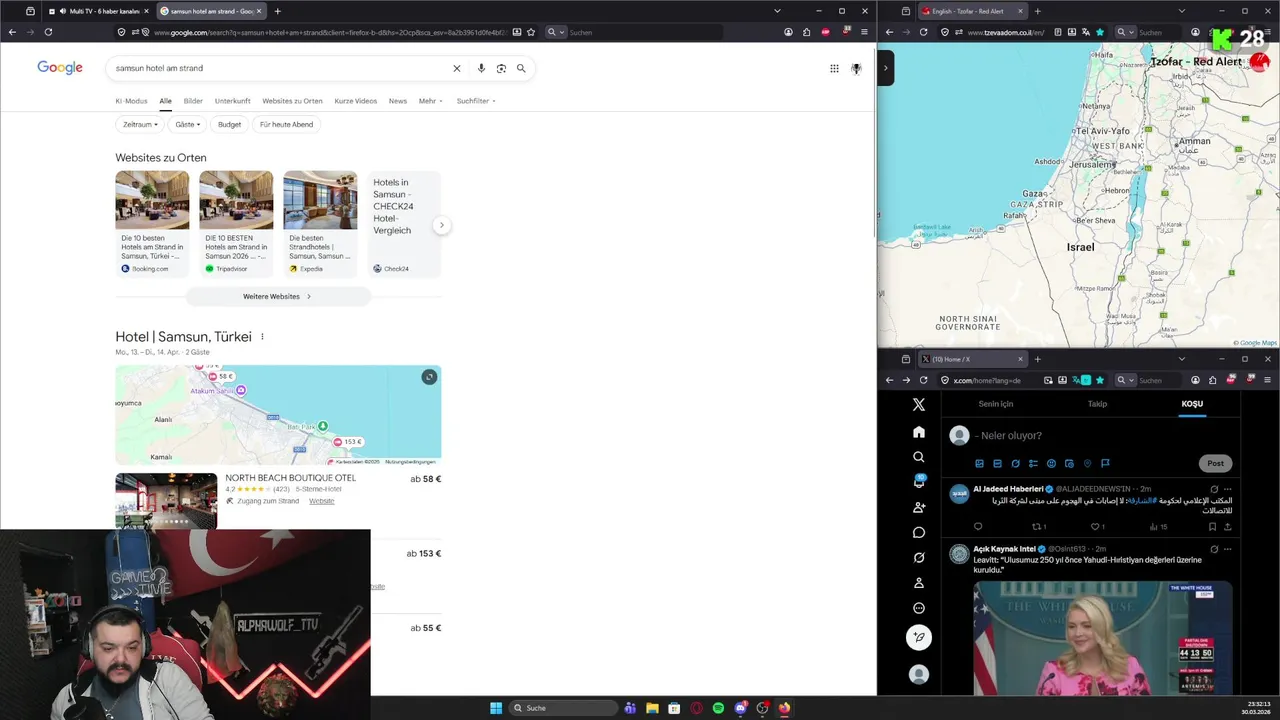Click the magnifier search icon in Google box
This screenshot has width=1280, height=720.
[521, 68]
